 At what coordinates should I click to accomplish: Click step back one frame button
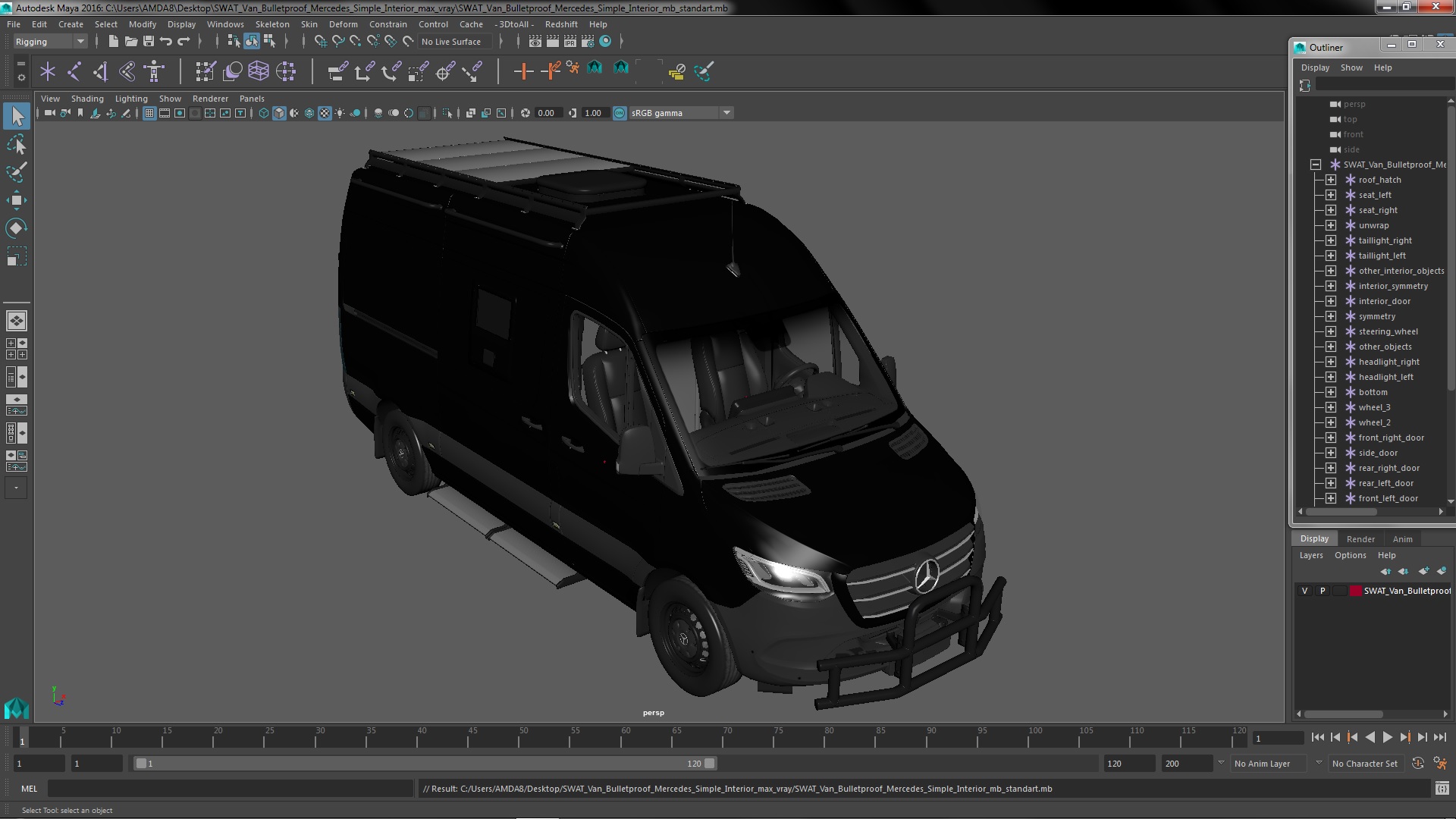(1335, 737)
